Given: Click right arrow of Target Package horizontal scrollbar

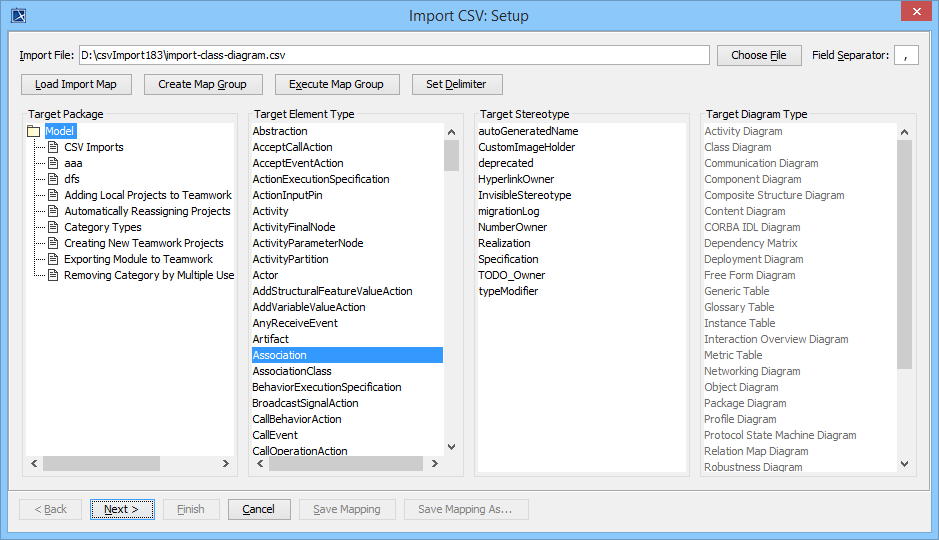Looking at the screenshot, I should tap(228, 463).
